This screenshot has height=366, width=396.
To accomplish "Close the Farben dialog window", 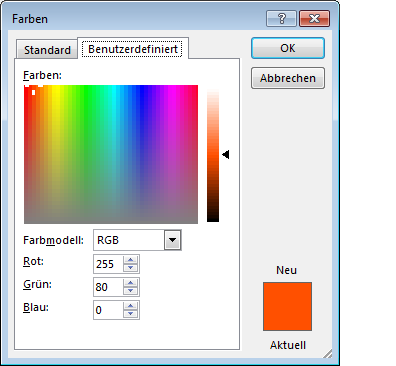I will pos(315,19).
